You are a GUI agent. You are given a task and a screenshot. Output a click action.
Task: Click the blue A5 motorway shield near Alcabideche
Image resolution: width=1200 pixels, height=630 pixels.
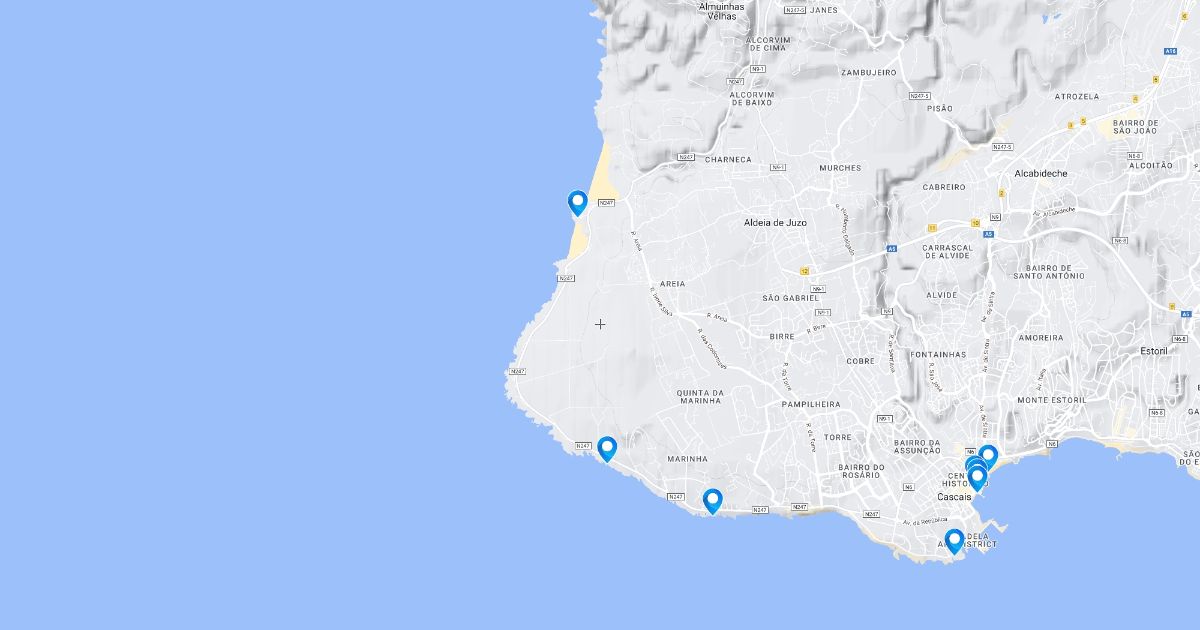point(987,234)
